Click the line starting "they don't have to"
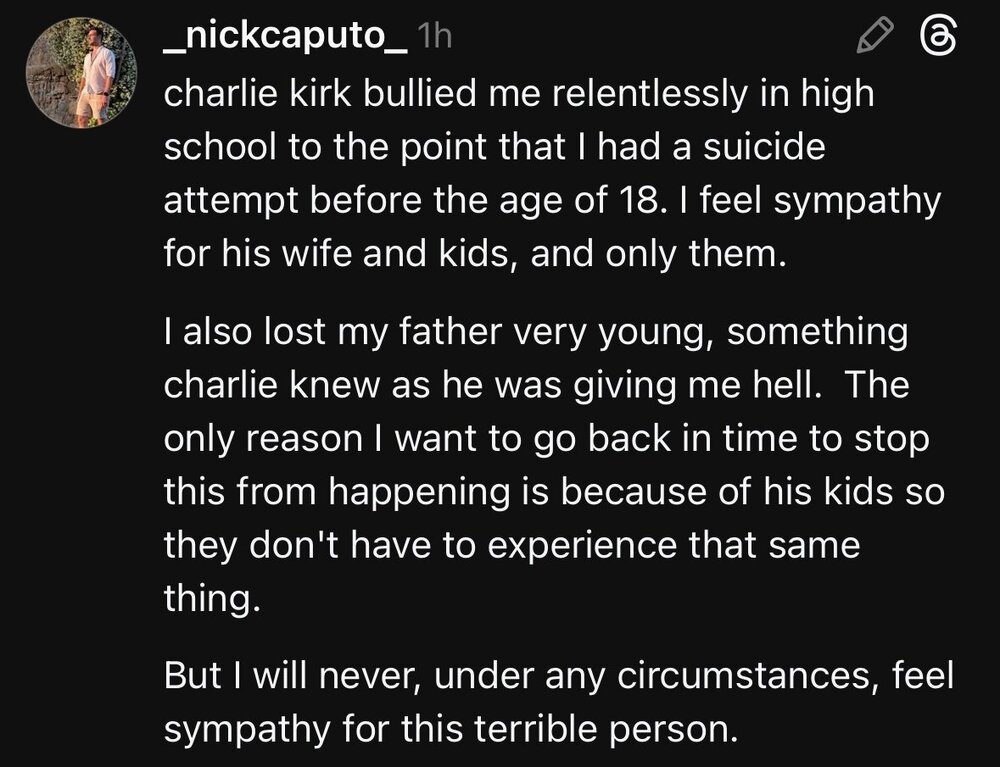Screen dimensions: 1000x767 [511, 544]
